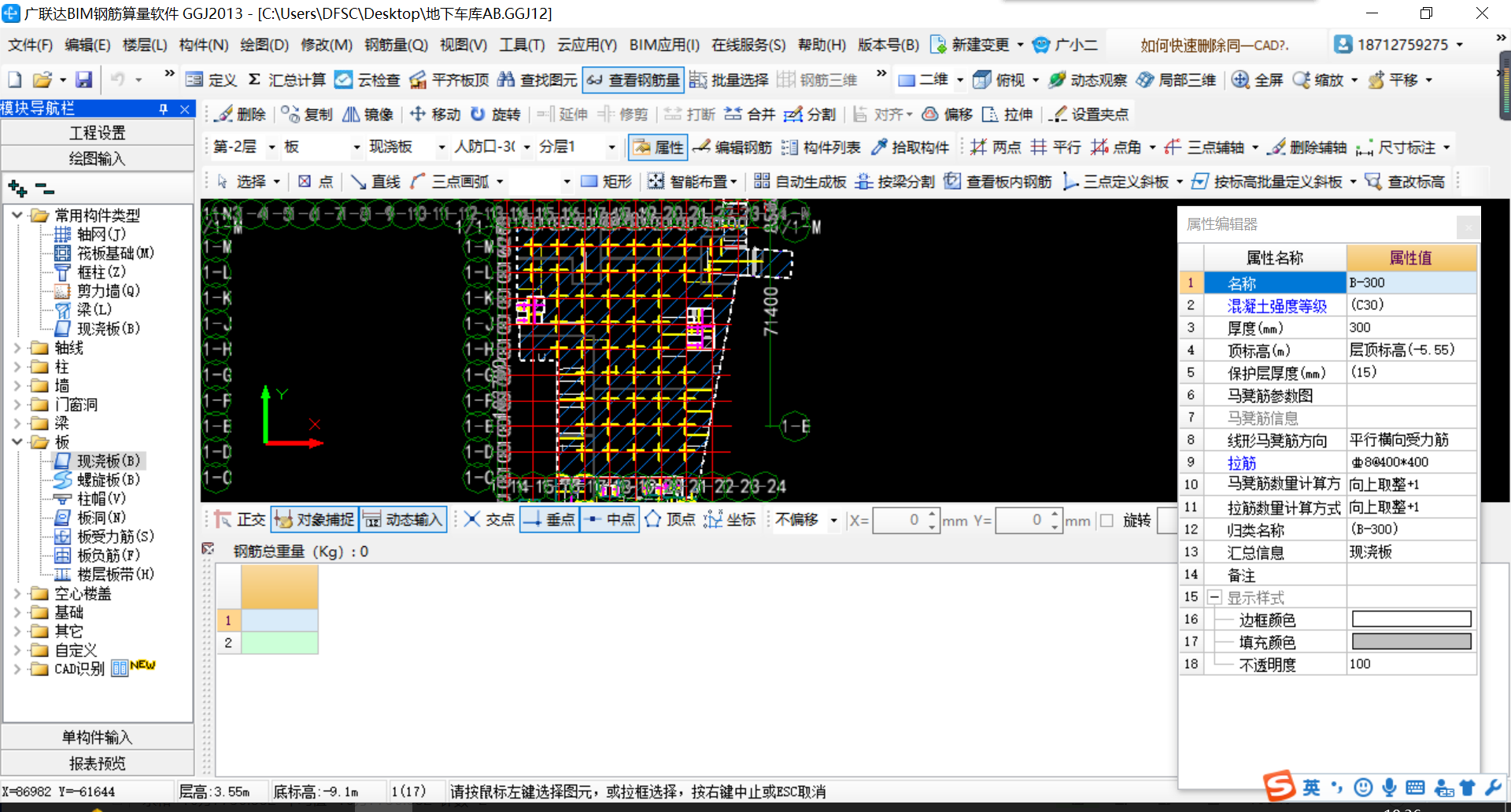This screenshot has height=812, width=1511.
Task: Open the 现浇板 component type dropdown
Action: (x=442, y=147)
